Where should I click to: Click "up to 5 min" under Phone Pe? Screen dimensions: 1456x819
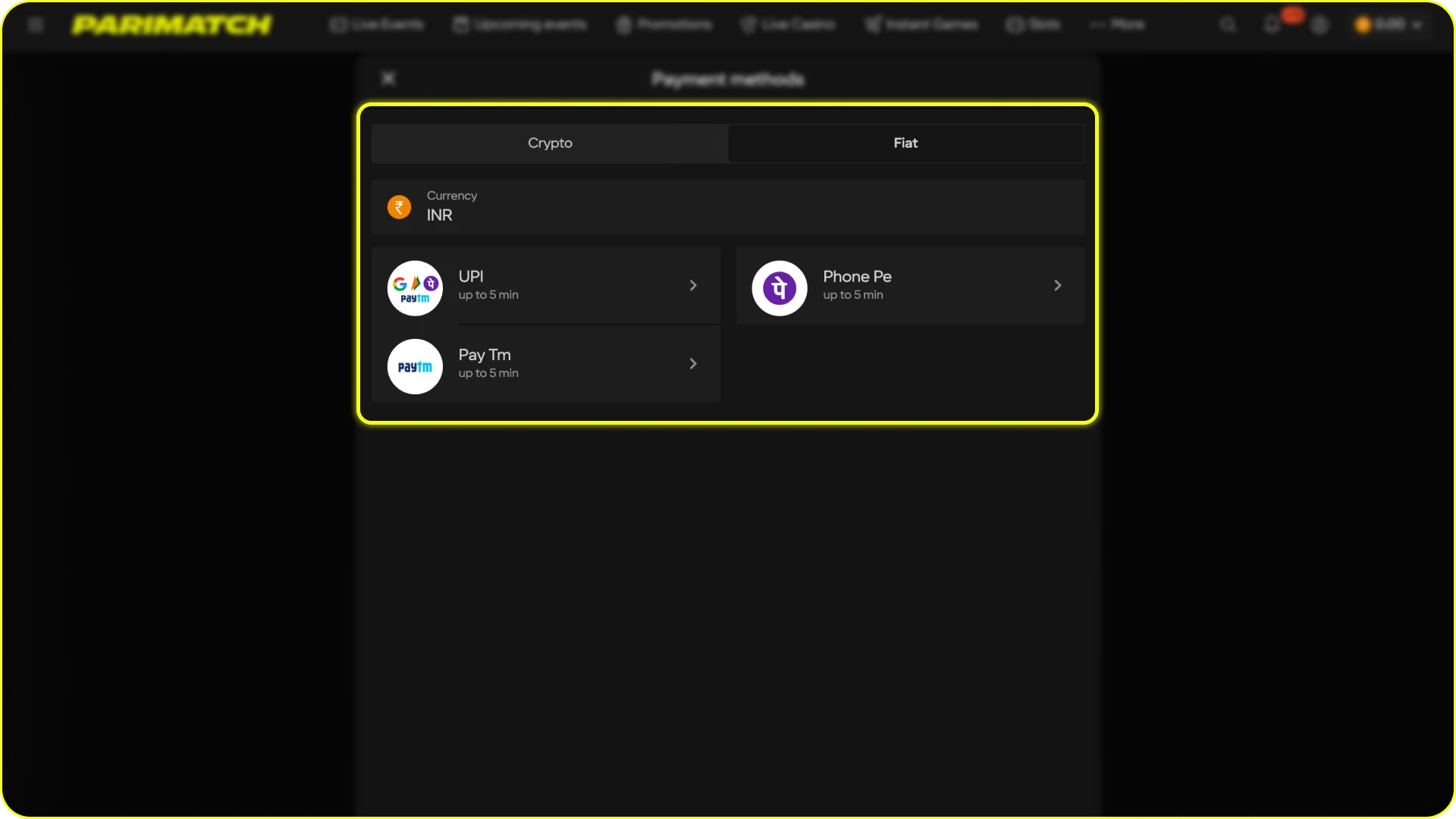[x=853, y=295]
